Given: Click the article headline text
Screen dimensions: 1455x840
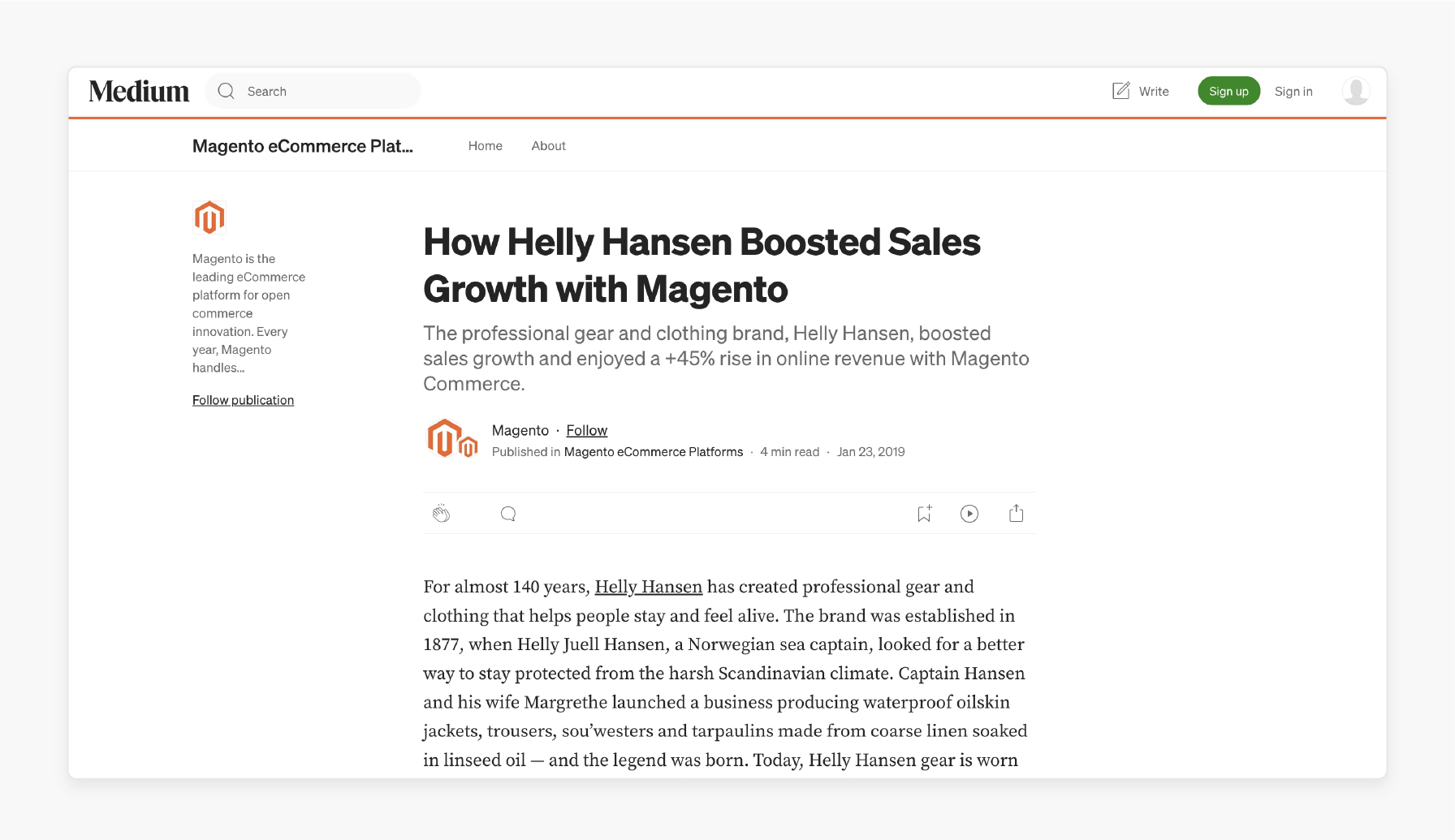Looking at the screenshot, I should point(702,265).
